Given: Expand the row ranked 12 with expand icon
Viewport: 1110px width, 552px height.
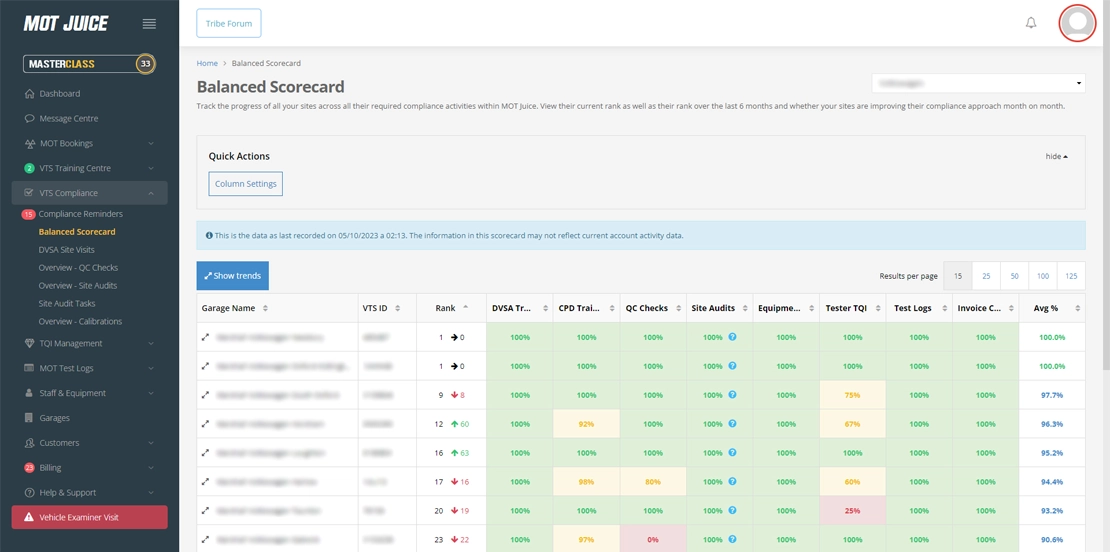Looking at the screenshot, I should (x=205, y=424).
